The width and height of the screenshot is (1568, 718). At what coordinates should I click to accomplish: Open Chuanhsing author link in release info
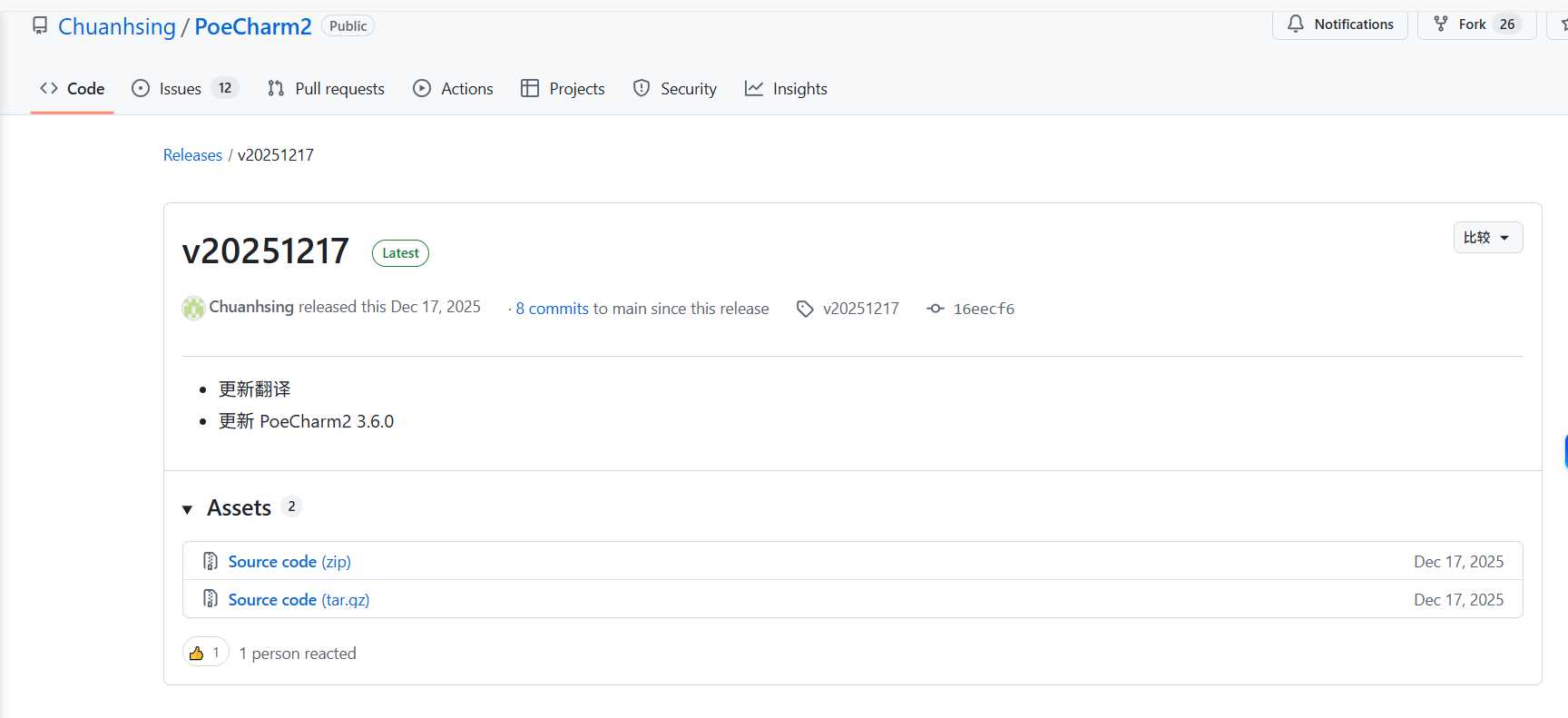[x=251, y=307]
